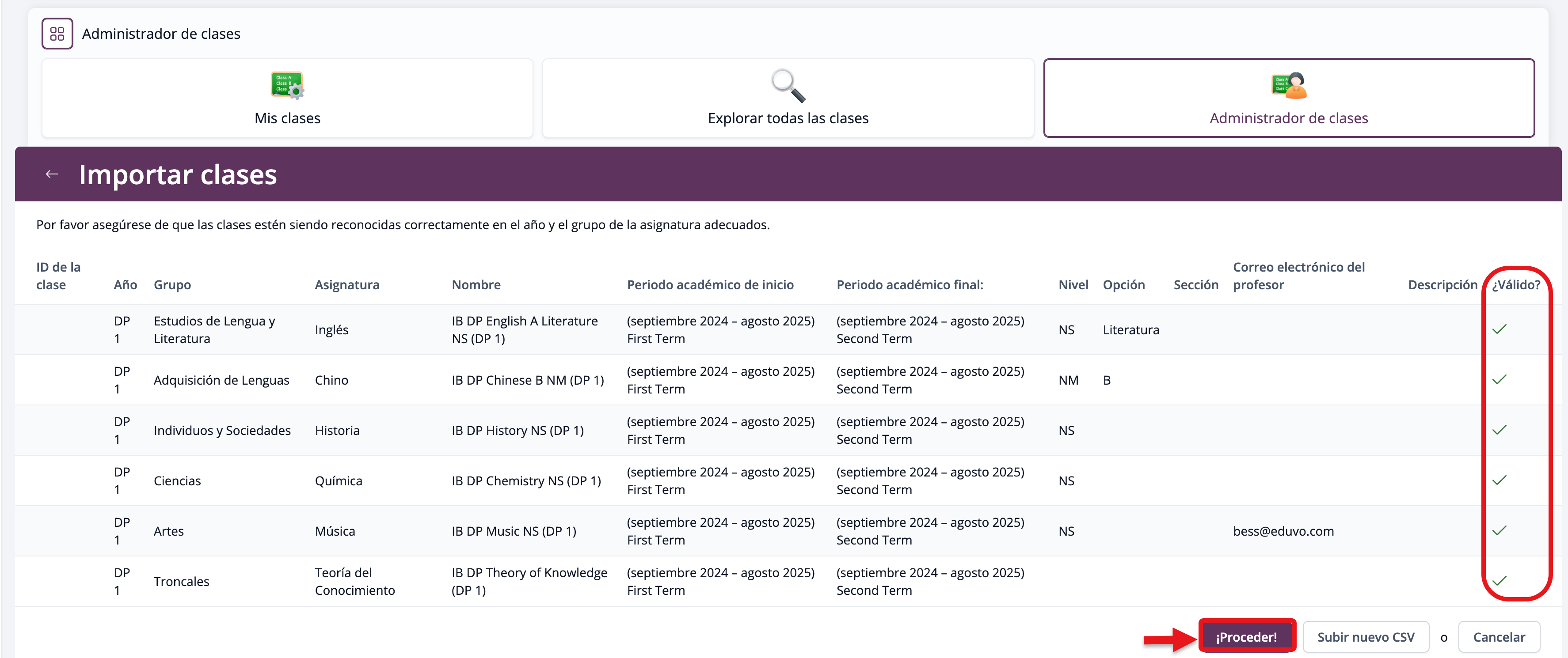Screen dimensions: 1568x658
Task: Click the Administrador de clases teacher icon
Action: tap(1289, 85)
